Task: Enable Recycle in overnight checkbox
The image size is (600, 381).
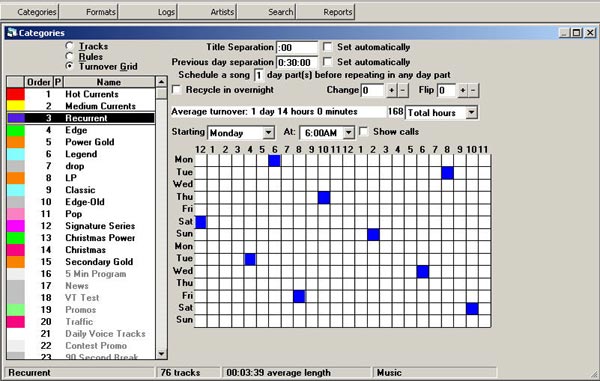Action: point(176,90)
